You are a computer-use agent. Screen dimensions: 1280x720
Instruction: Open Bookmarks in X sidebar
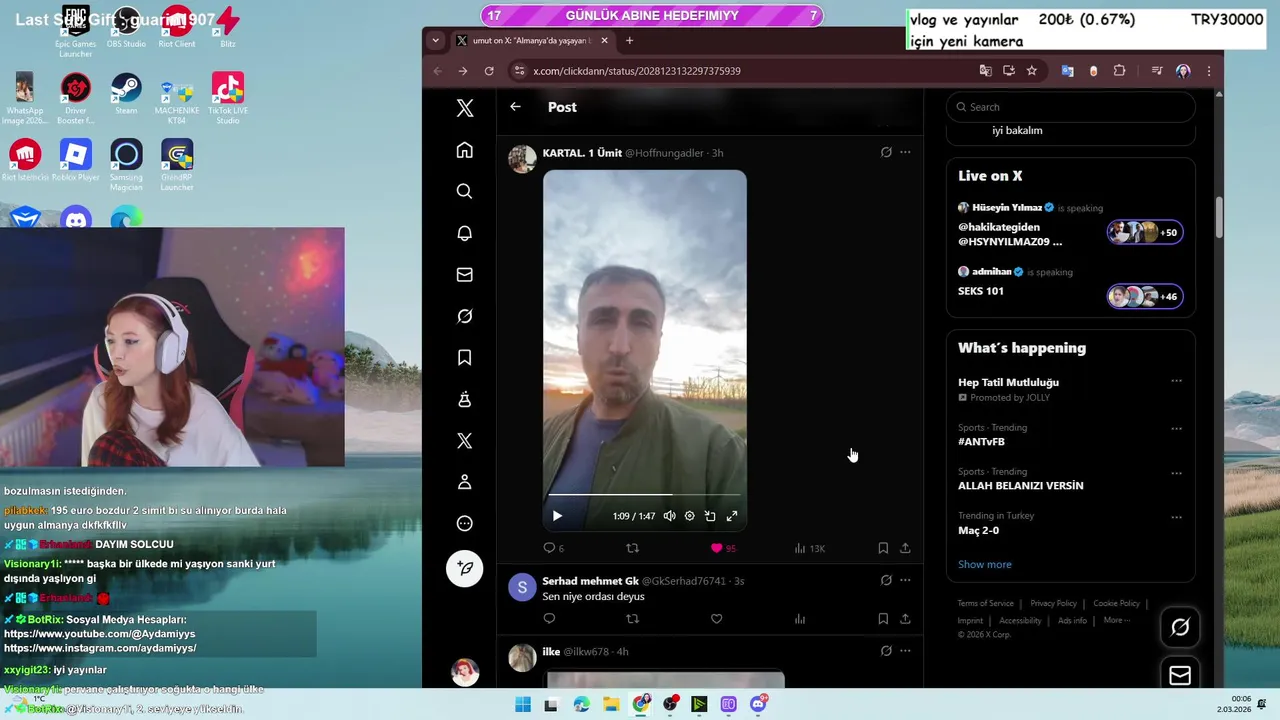[464, 357]
